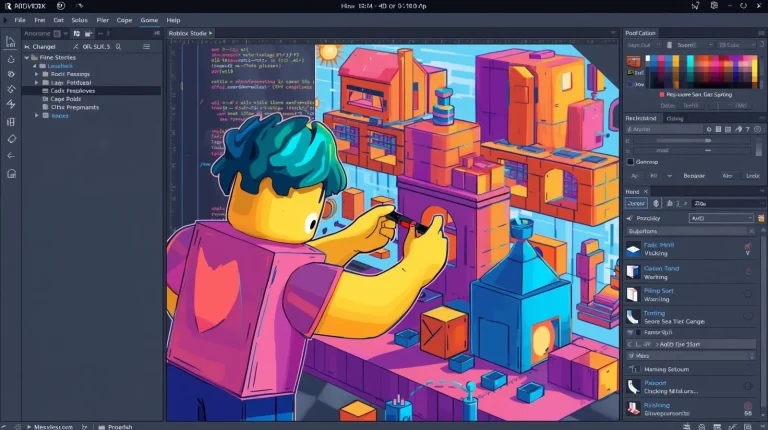This screenshot has height=430, width=768.
Task: Click the search magnifier in the explorer header
Action: click(118, 47)
